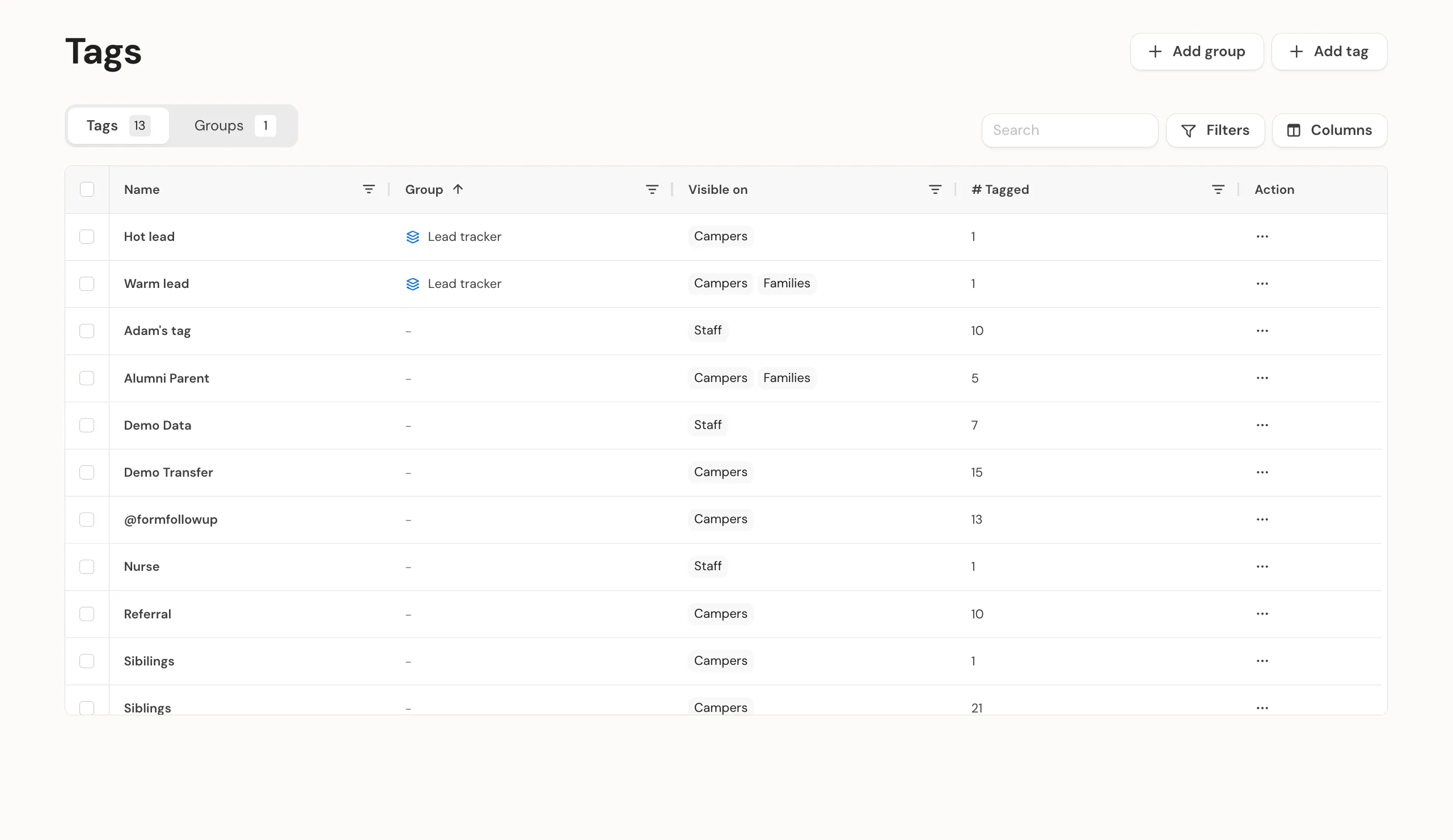Screen dimensions: 1453x840
Task: Check the Alumni Parent row checkbox
Action: click(x=87, y=379)
